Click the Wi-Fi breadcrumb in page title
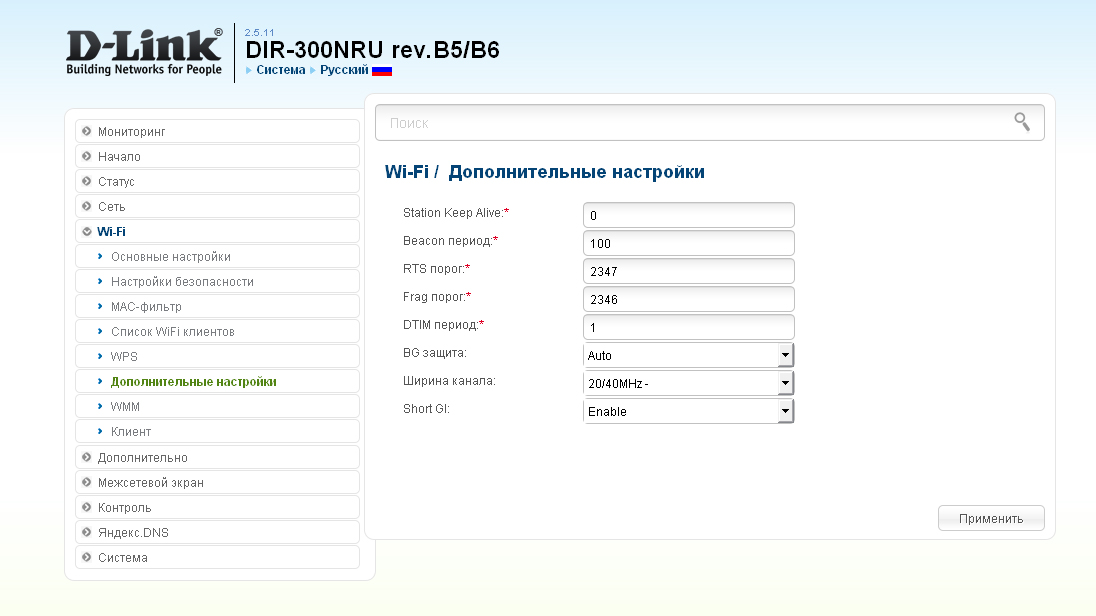 tap(407, 172)
